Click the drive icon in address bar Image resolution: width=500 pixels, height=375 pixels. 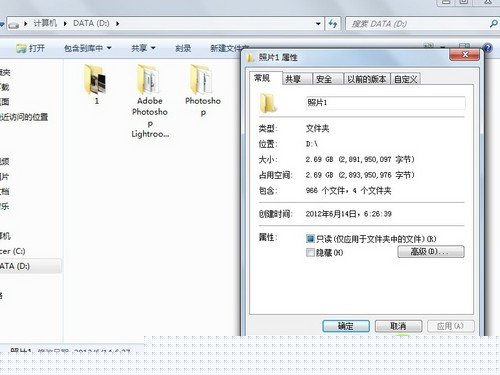[x=13, y=24]
